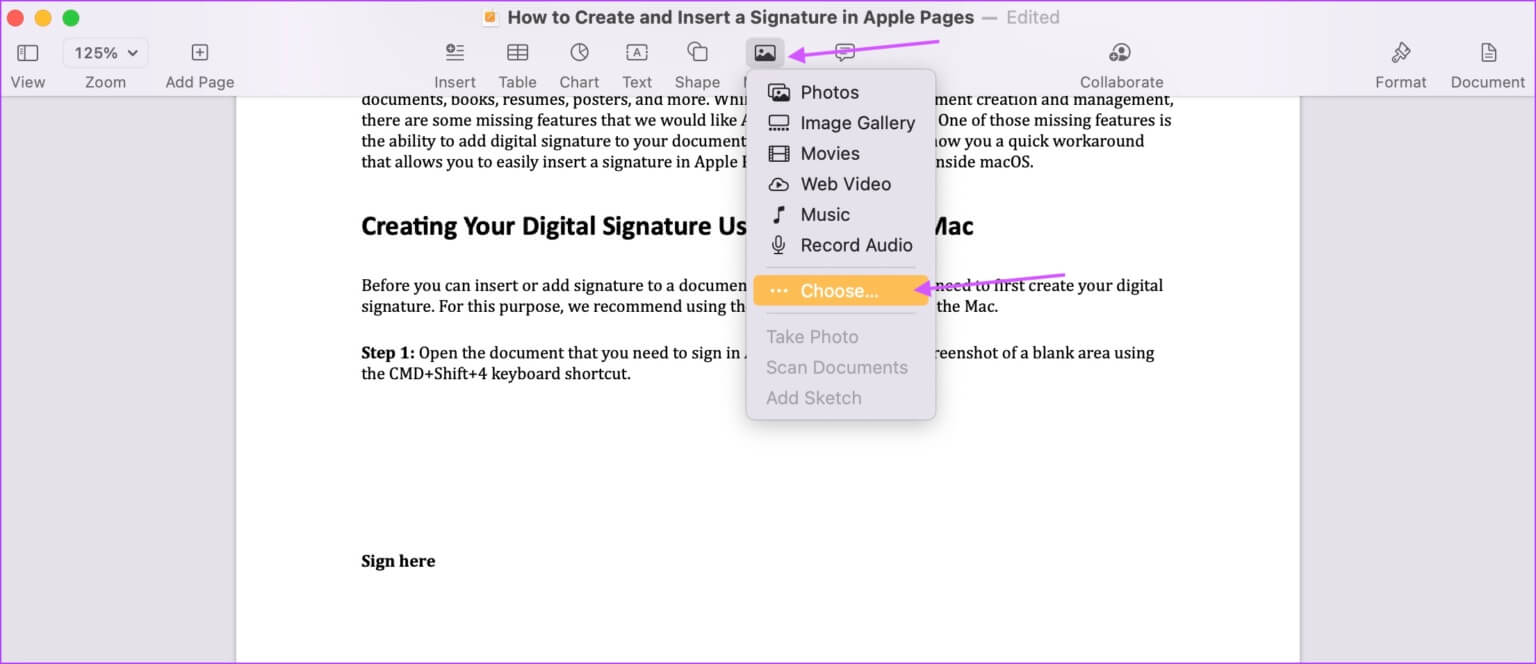Close the Media dropdown via its icon
1536x664 pixels.
pyautogui.click(x=765, y=53)
